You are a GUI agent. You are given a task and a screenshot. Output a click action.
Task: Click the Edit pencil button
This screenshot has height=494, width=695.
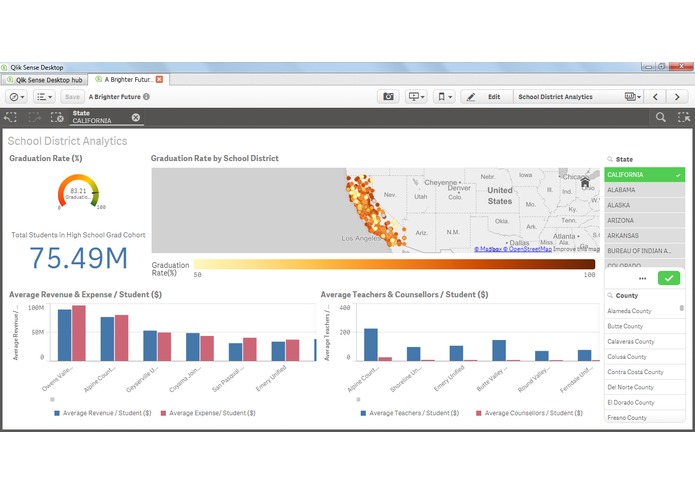pyautogui.click(x=487, y=97)
